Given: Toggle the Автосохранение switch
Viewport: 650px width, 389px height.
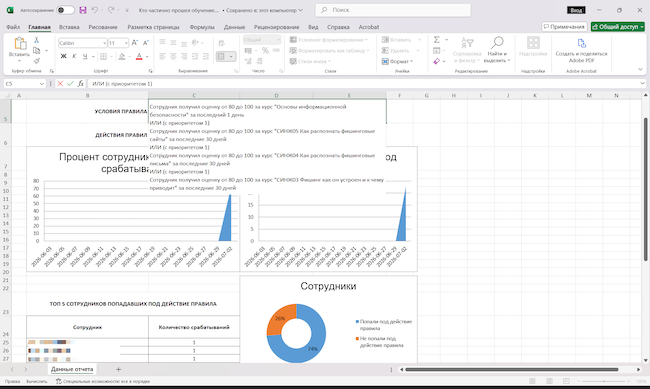Looking at the screenshot, I should [65, 10].
